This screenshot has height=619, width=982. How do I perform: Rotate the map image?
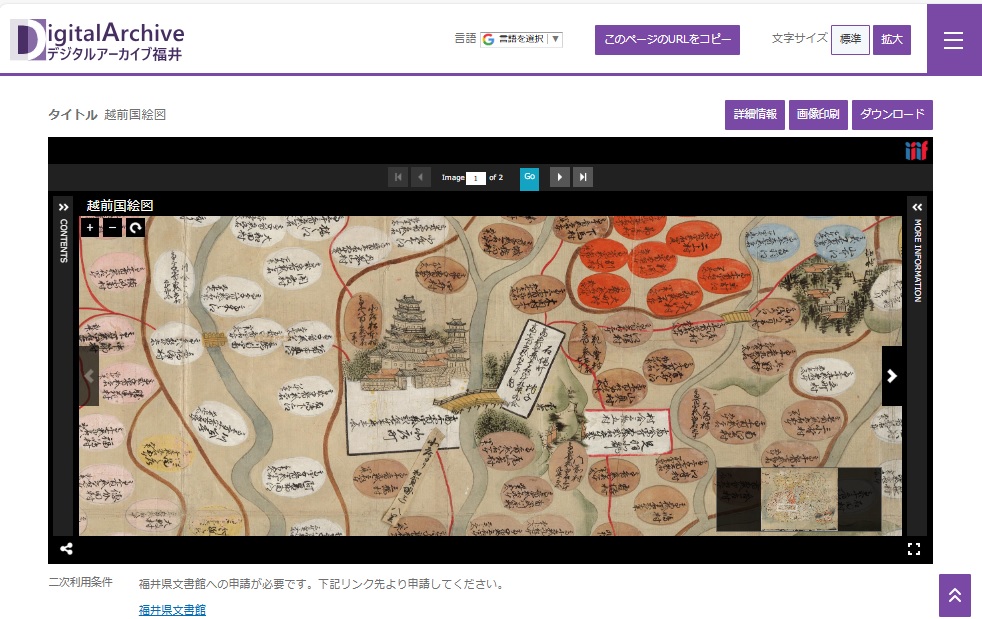[135, 227]
